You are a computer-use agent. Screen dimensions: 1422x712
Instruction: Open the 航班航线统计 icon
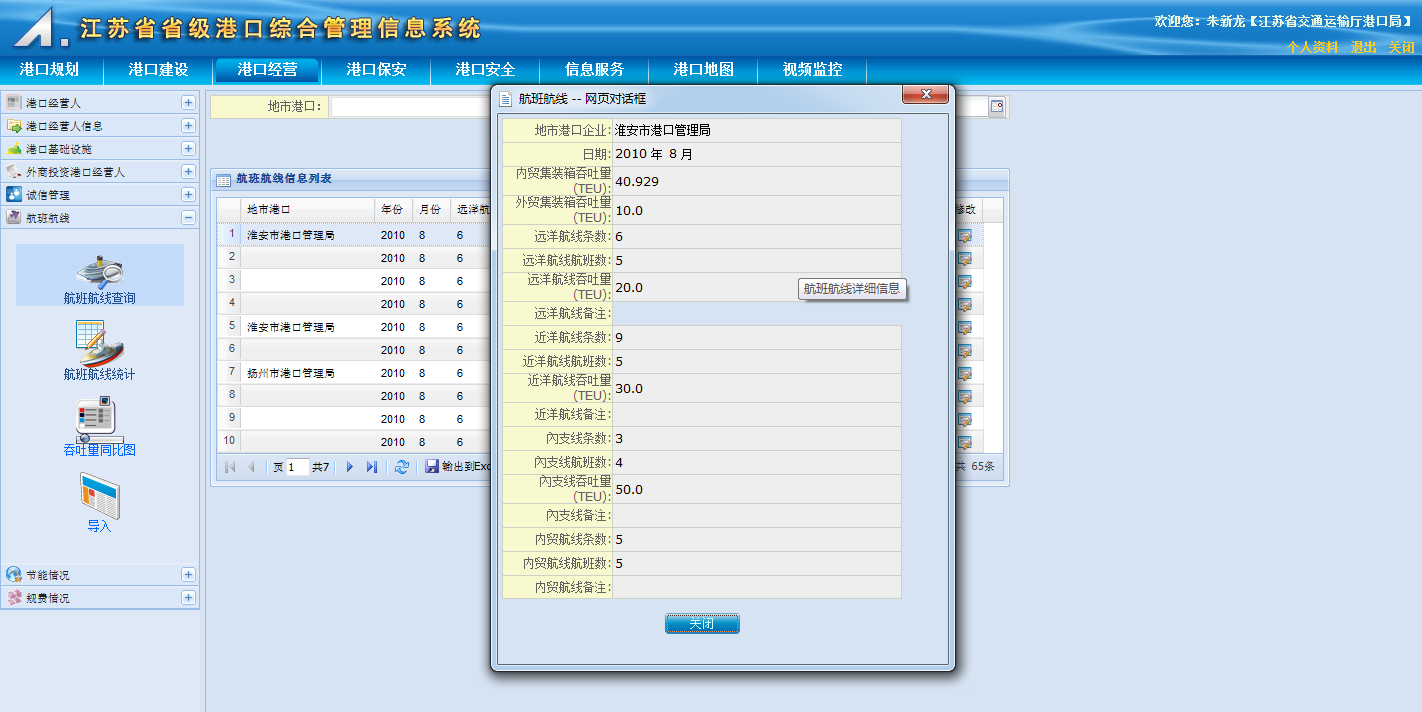99,345
